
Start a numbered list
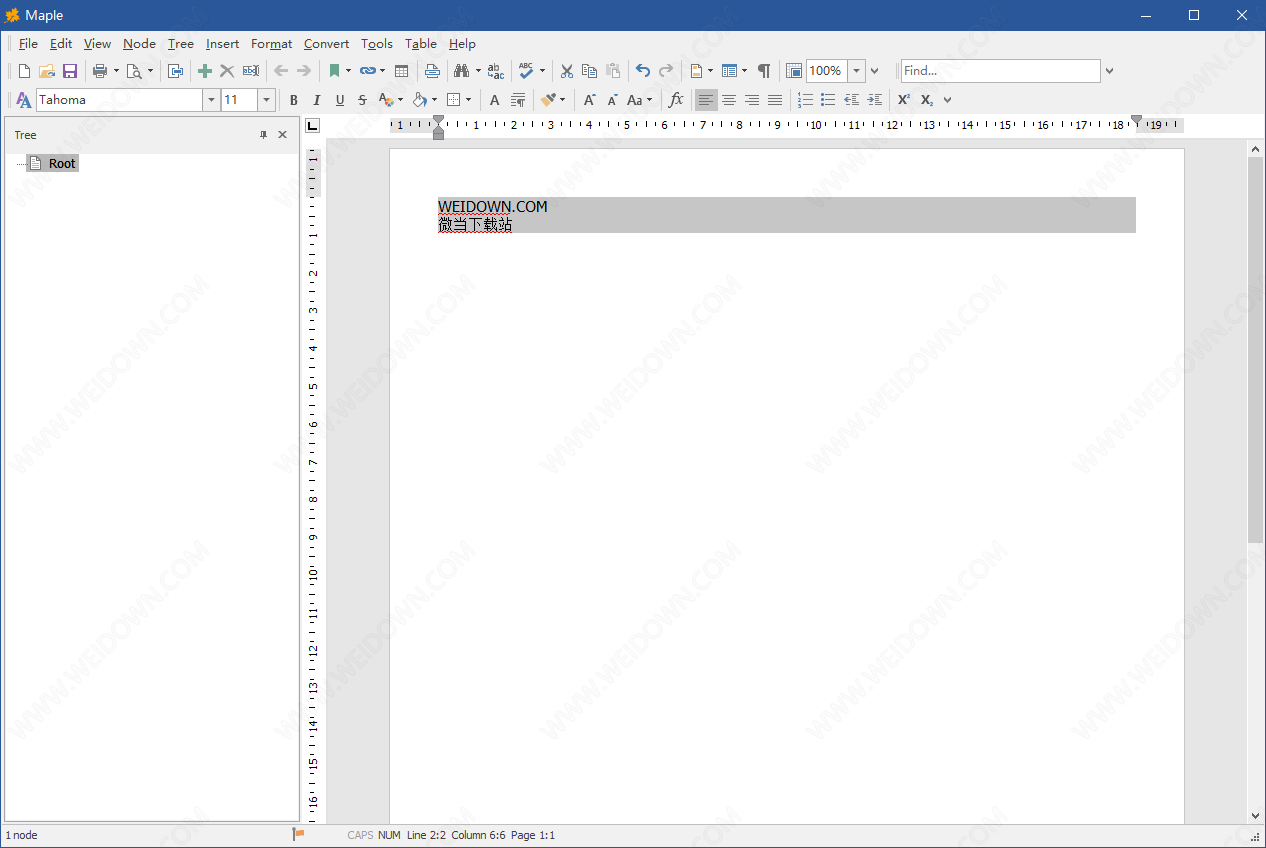pos(805,100)
